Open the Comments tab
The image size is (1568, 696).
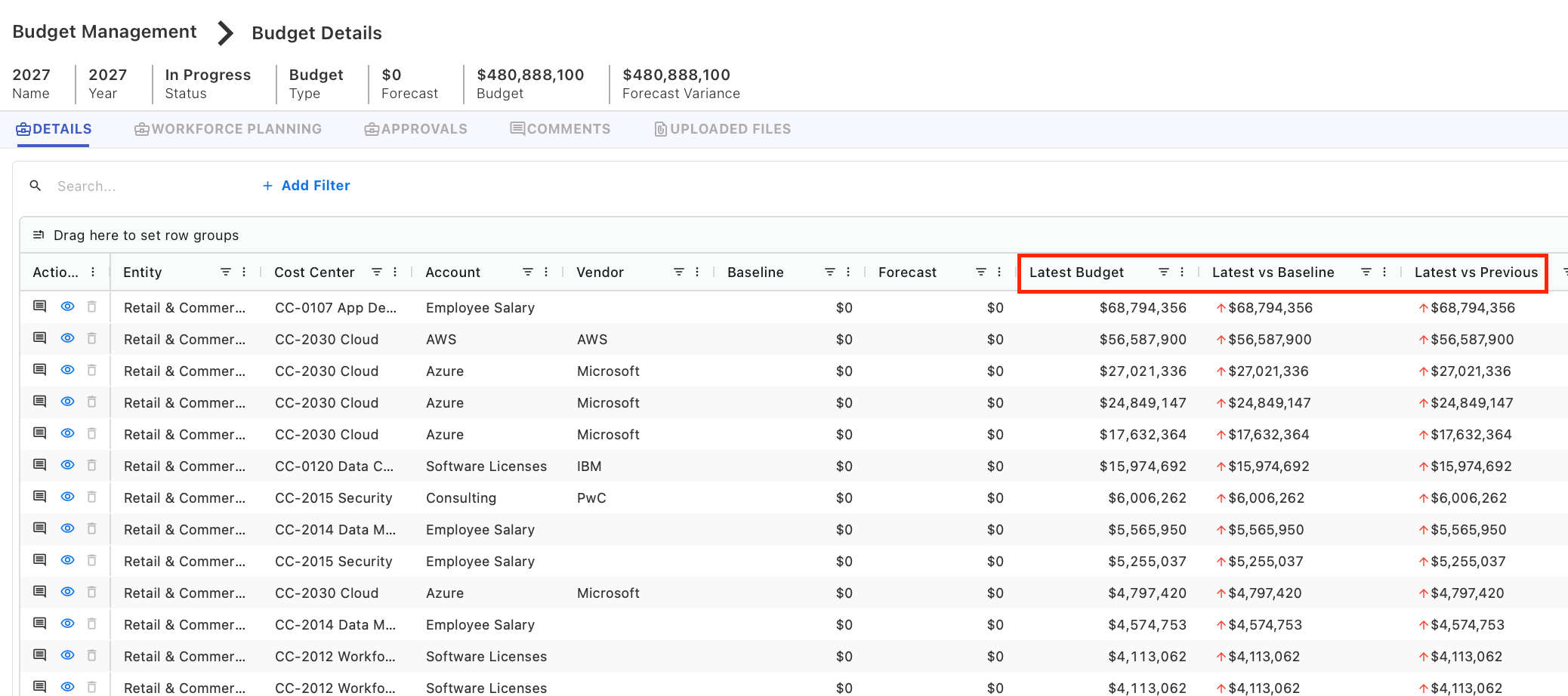tap(560, 129)
